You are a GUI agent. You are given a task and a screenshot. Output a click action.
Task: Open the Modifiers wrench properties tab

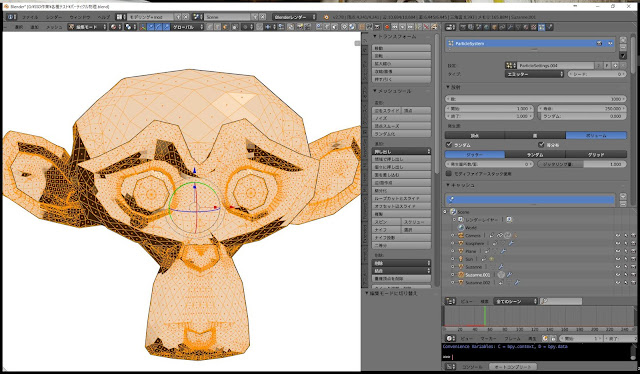510,27
